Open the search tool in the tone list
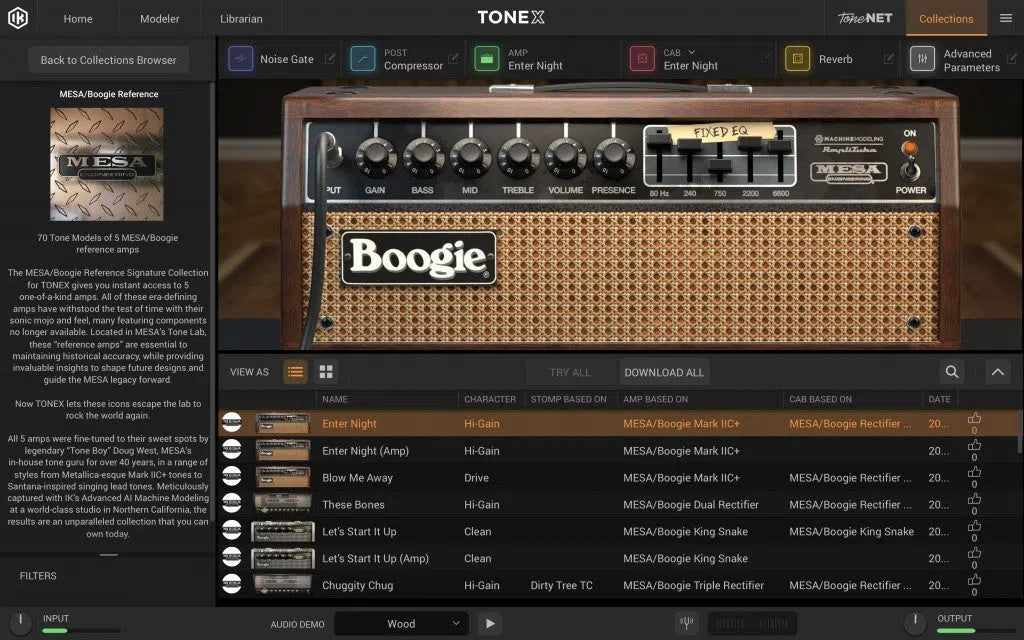 pos(951,371)
